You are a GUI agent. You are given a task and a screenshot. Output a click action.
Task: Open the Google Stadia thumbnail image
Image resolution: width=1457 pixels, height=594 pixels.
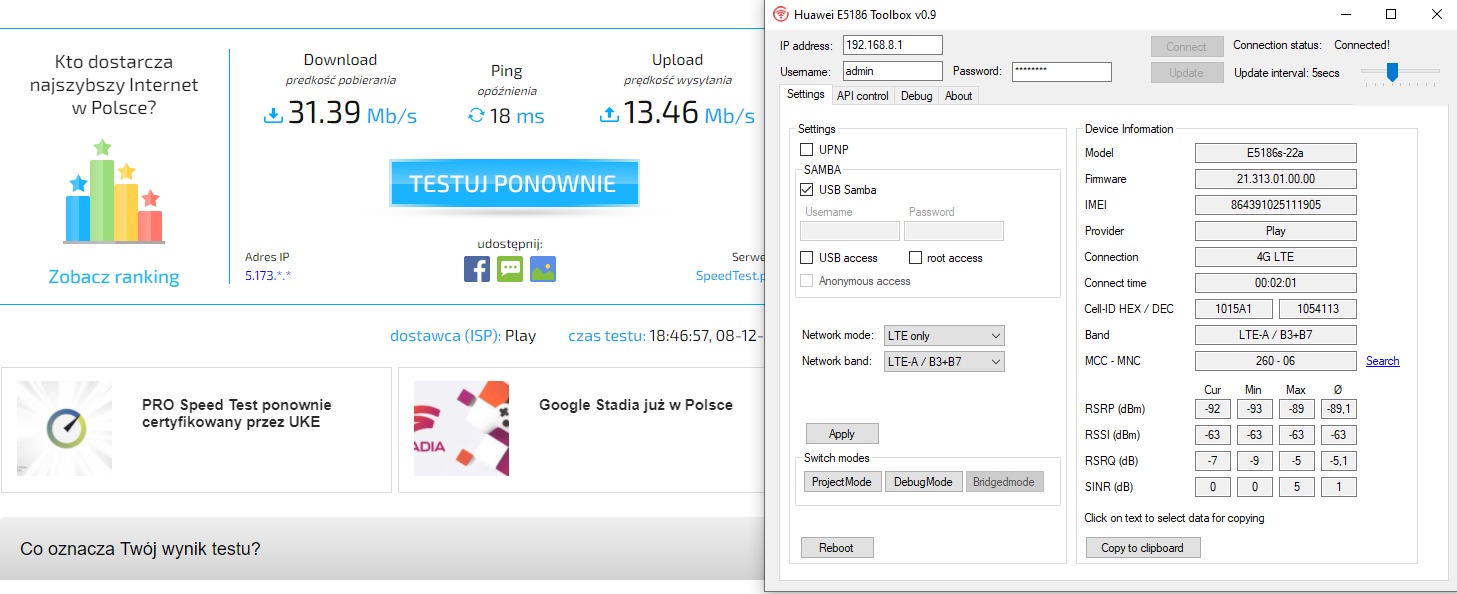click(461, 428)
